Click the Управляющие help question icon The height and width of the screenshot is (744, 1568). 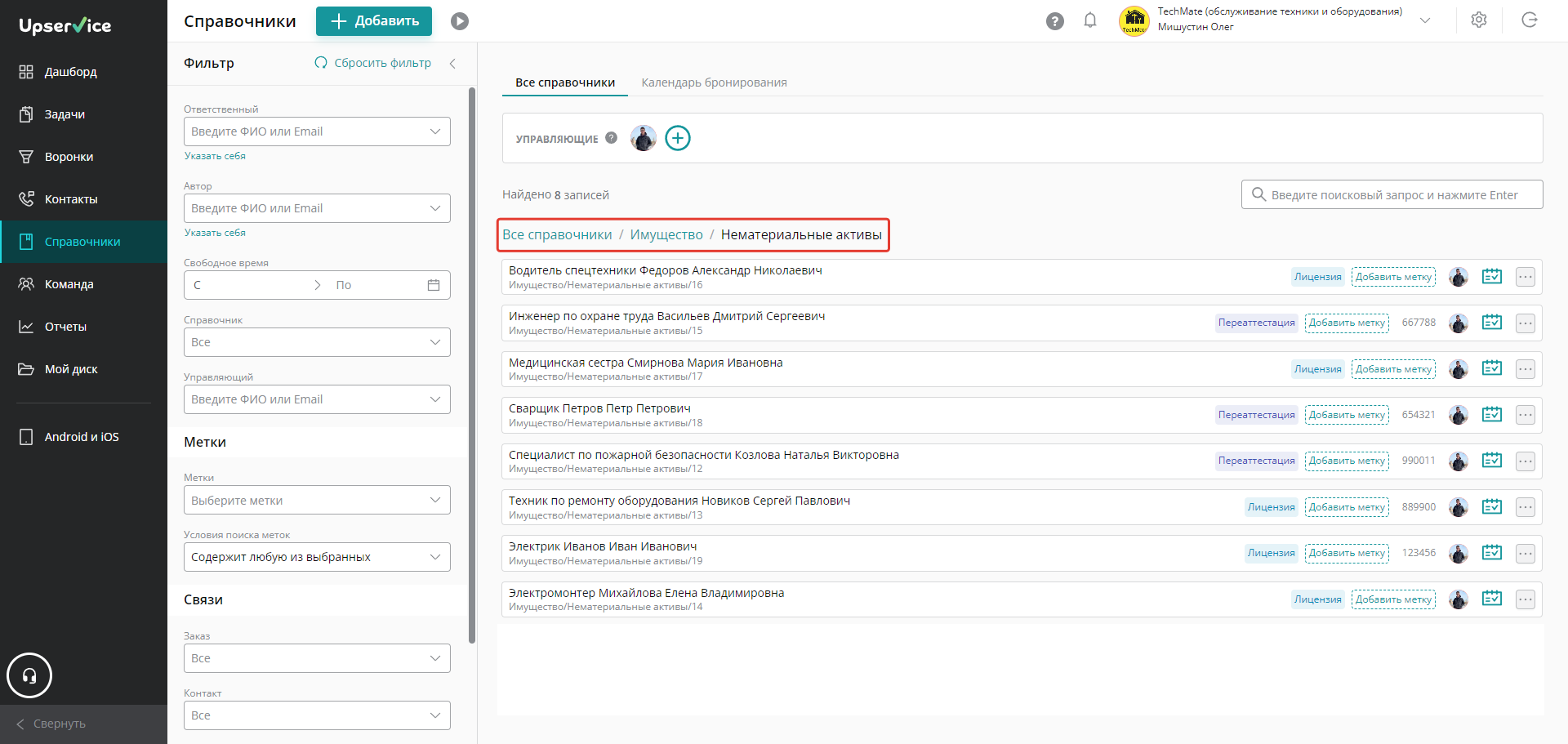[611, 138]
